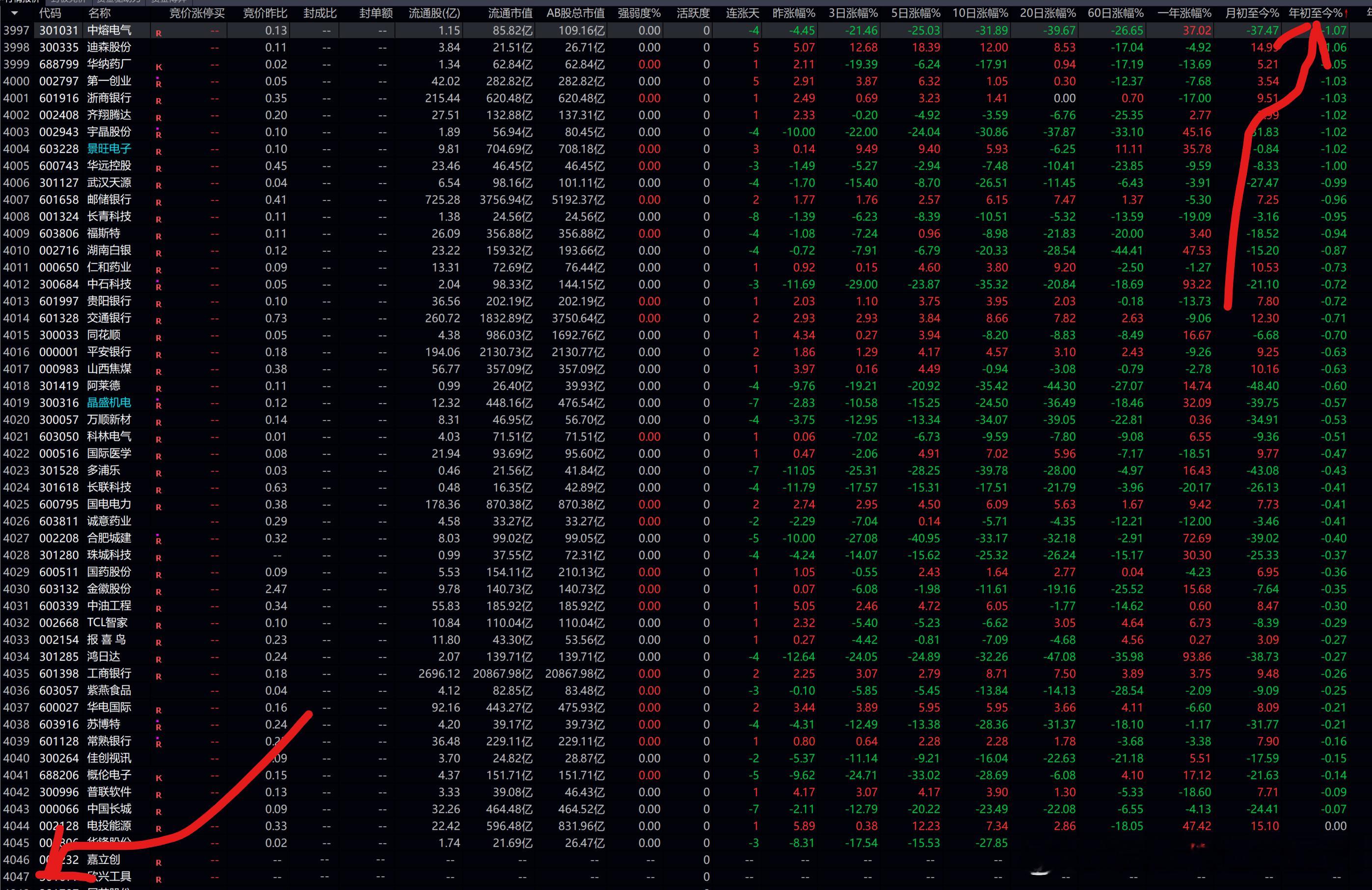Sort by the 竞价昨比 column header
This screenshot has width=1372, height=890.
coord(265,13)
